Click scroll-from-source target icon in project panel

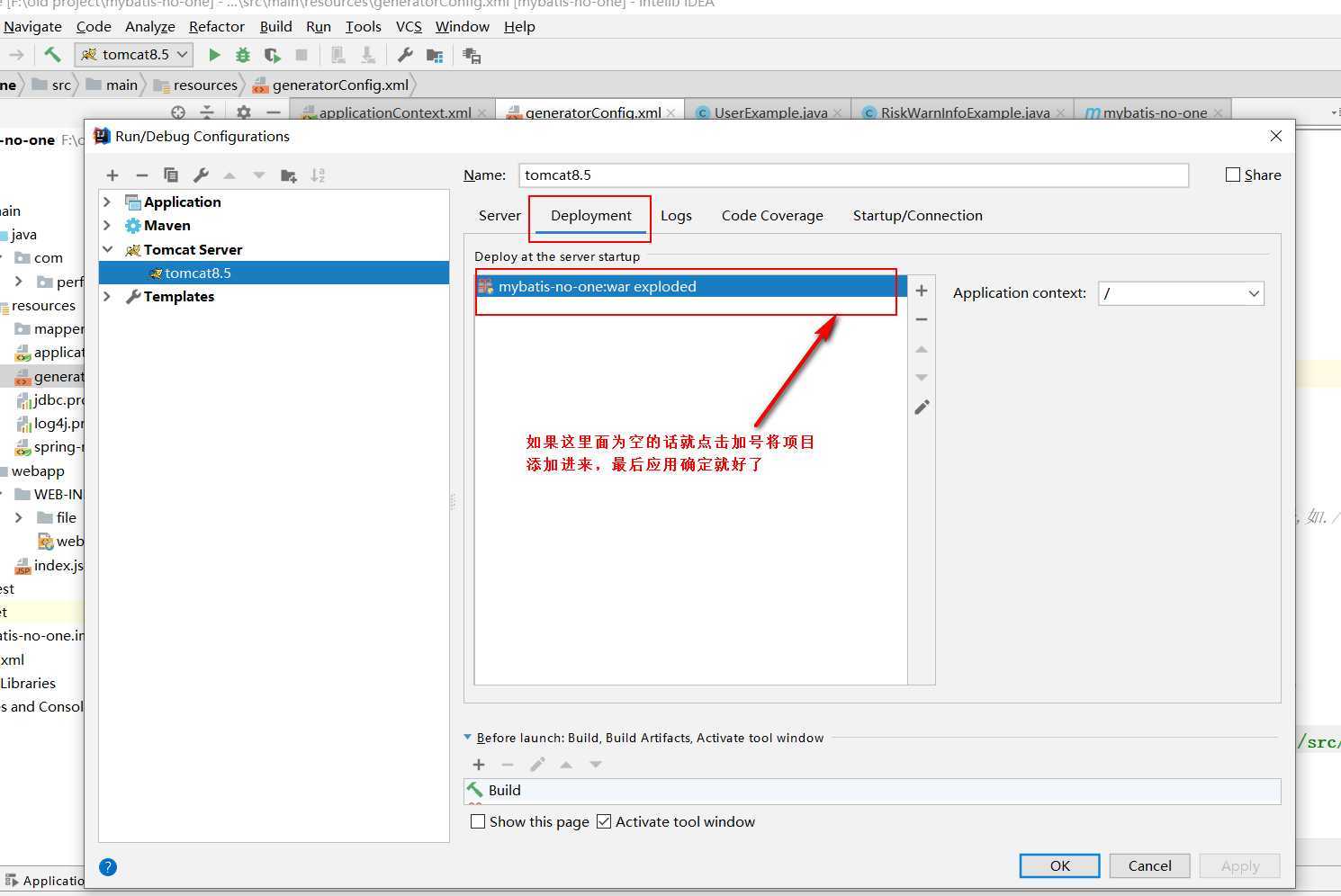click(x=178, y=112)
